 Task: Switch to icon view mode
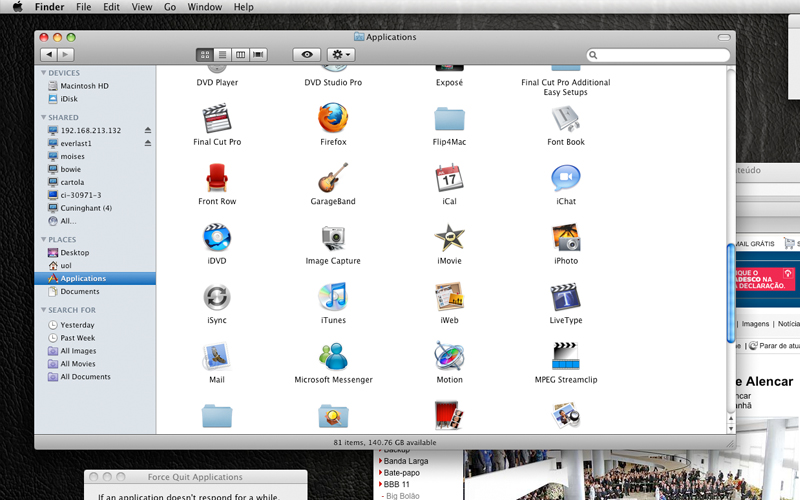point(205,55)
